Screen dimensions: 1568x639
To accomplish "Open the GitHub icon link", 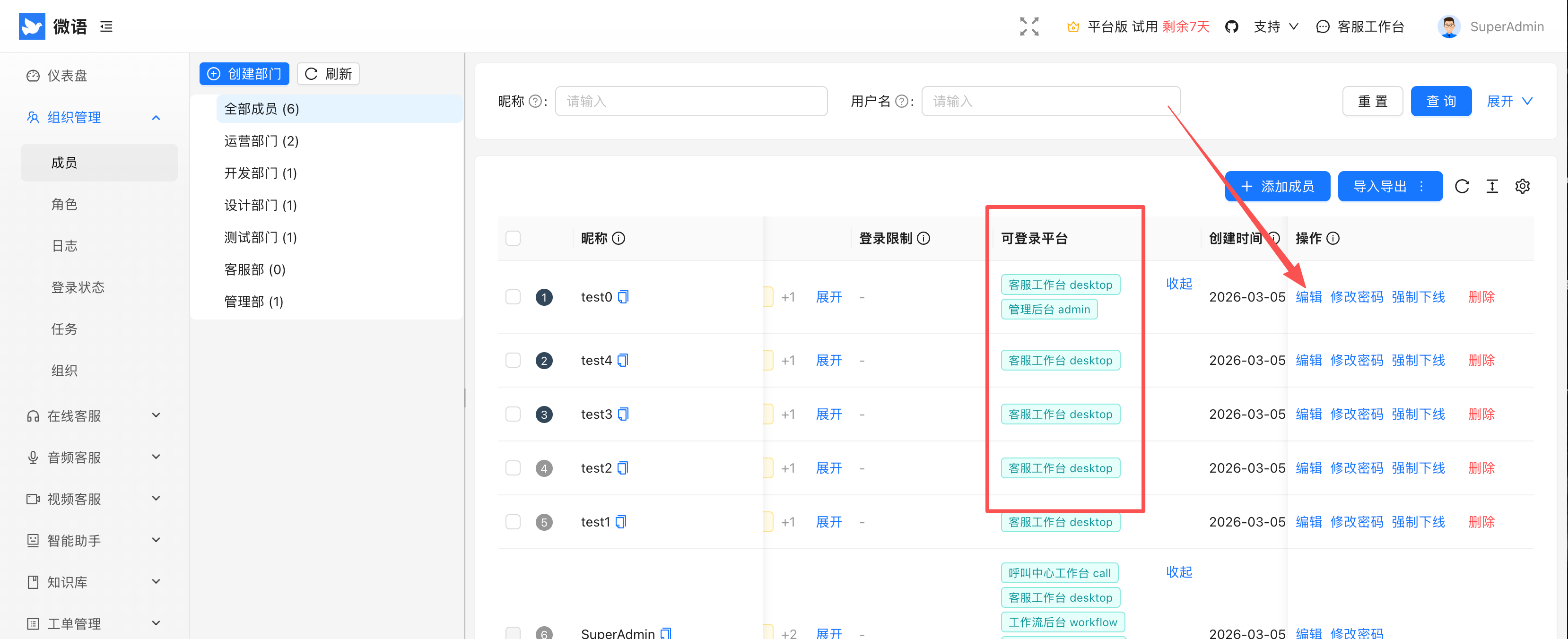I will 1231,26.
